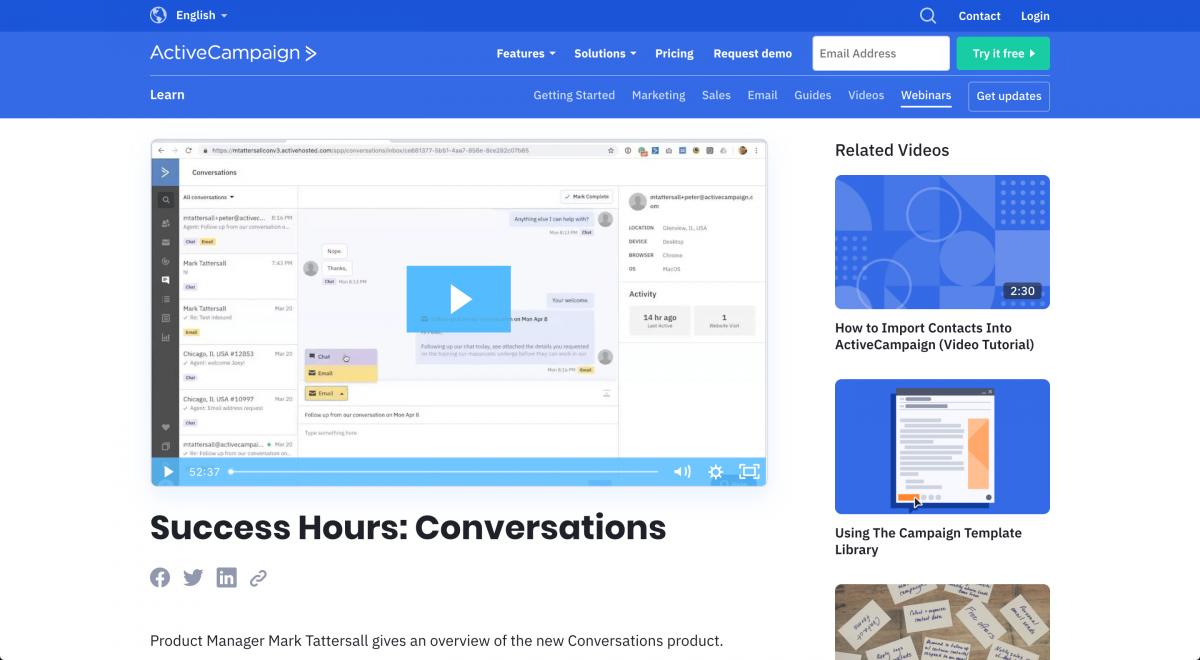Screen dimensions: 1200x660
Task: Click the video duration 52:37 text
Action: 204,472
